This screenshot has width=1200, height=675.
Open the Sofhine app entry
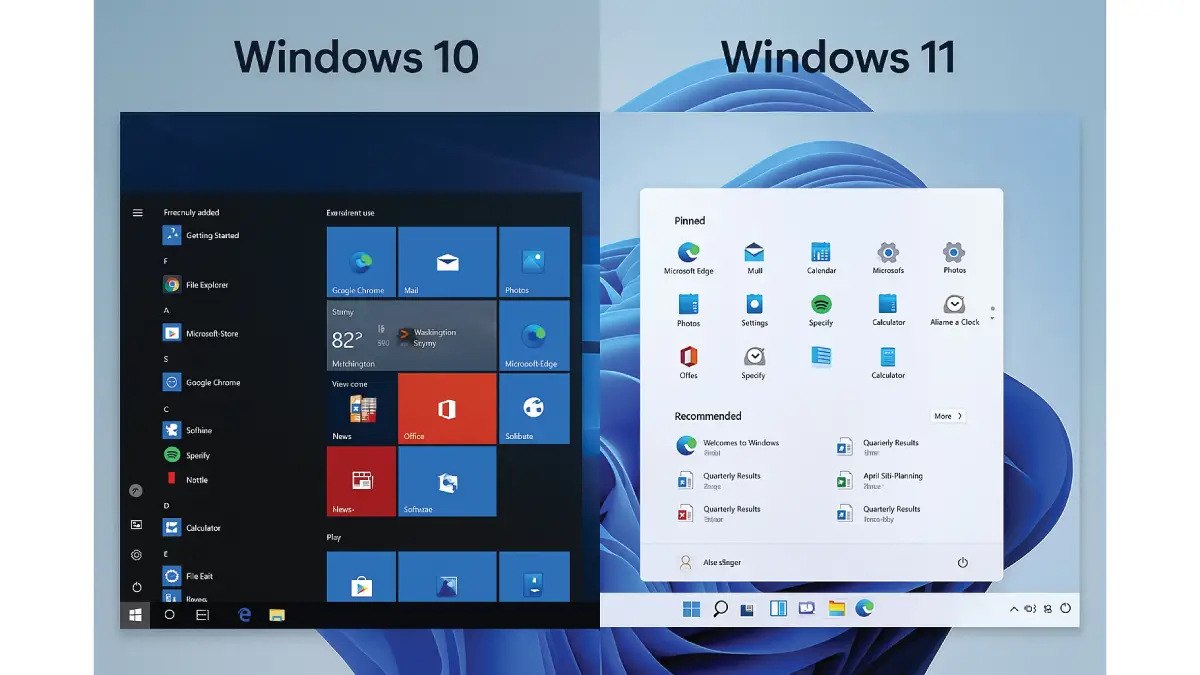tap(188, 430)
